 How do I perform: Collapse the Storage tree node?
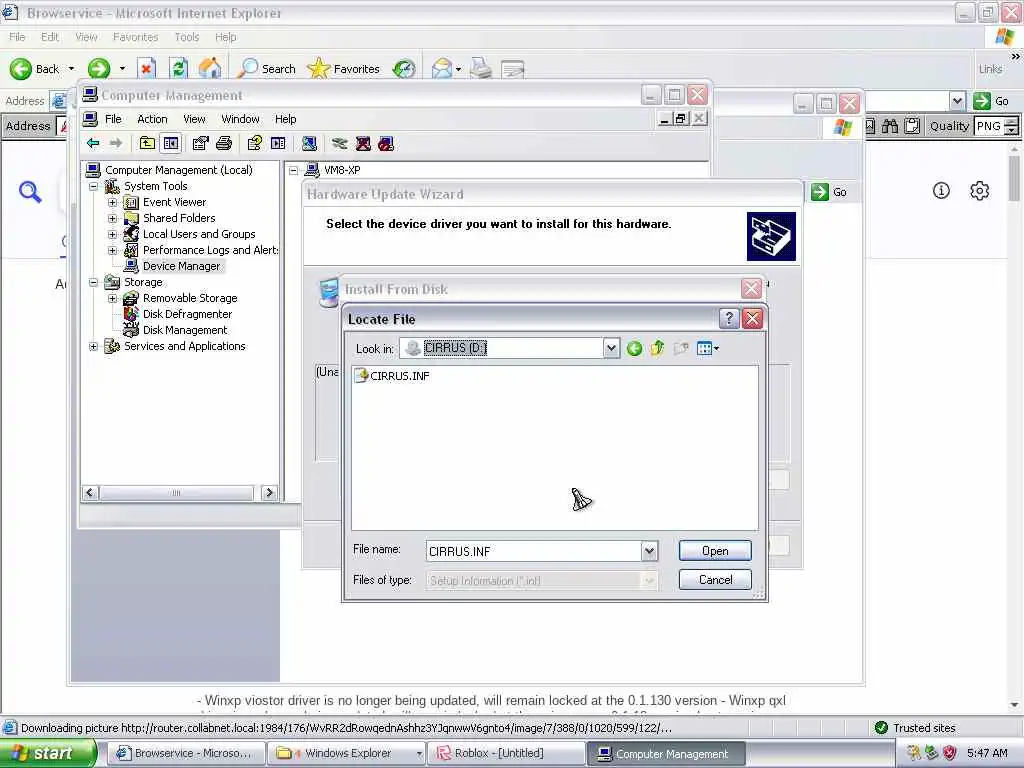click(x=93, y=282)
